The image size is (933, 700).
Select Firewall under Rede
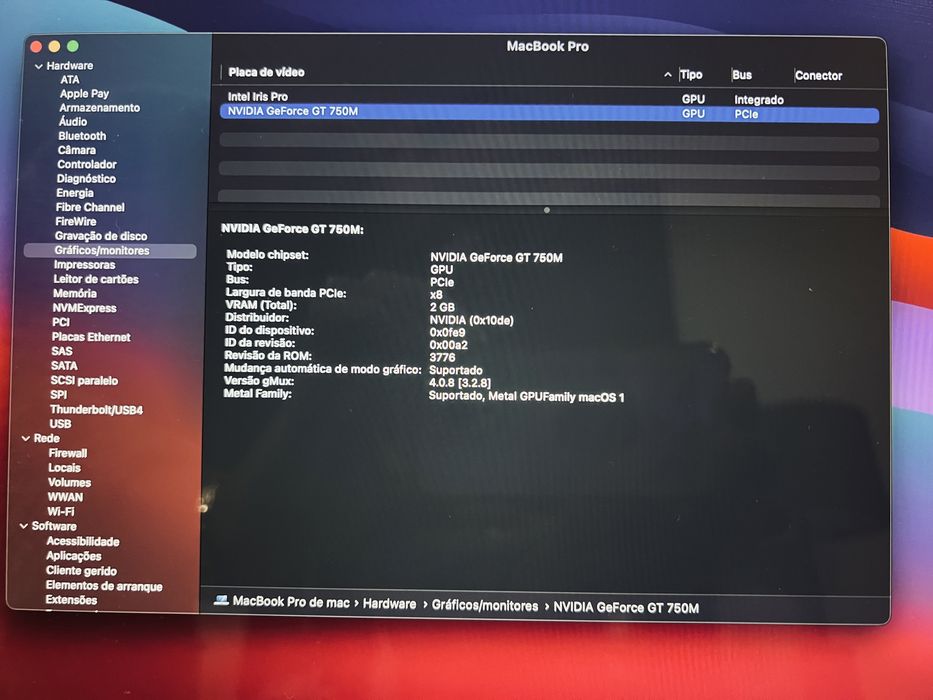[67, 454]
